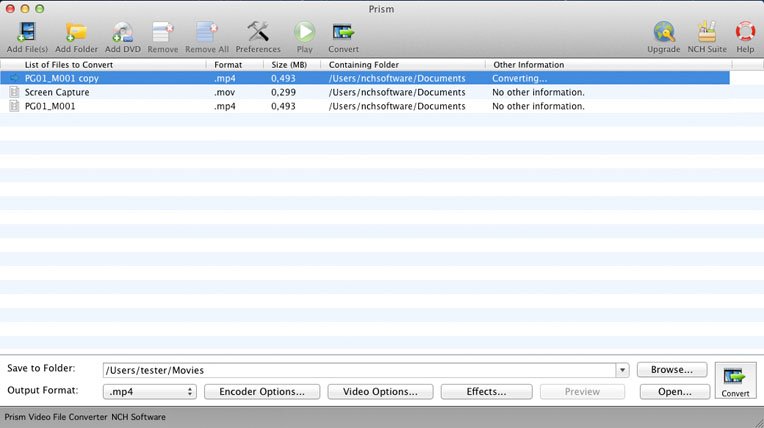Open the Upgrade toolbar icon
This screenshot has height=428, width=764.
663,35
